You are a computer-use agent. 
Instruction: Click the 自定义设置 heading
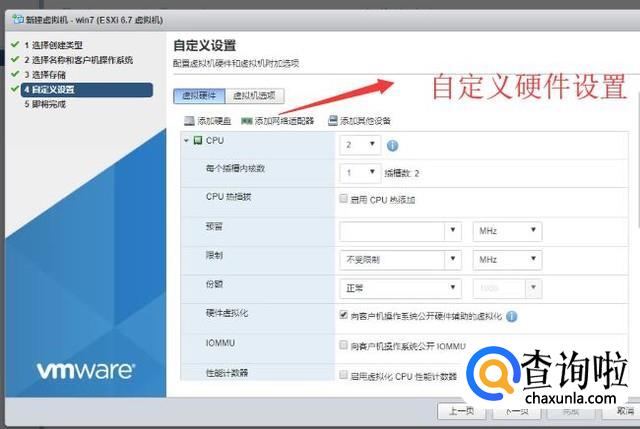pyautogui.click(x=204, y=45)
